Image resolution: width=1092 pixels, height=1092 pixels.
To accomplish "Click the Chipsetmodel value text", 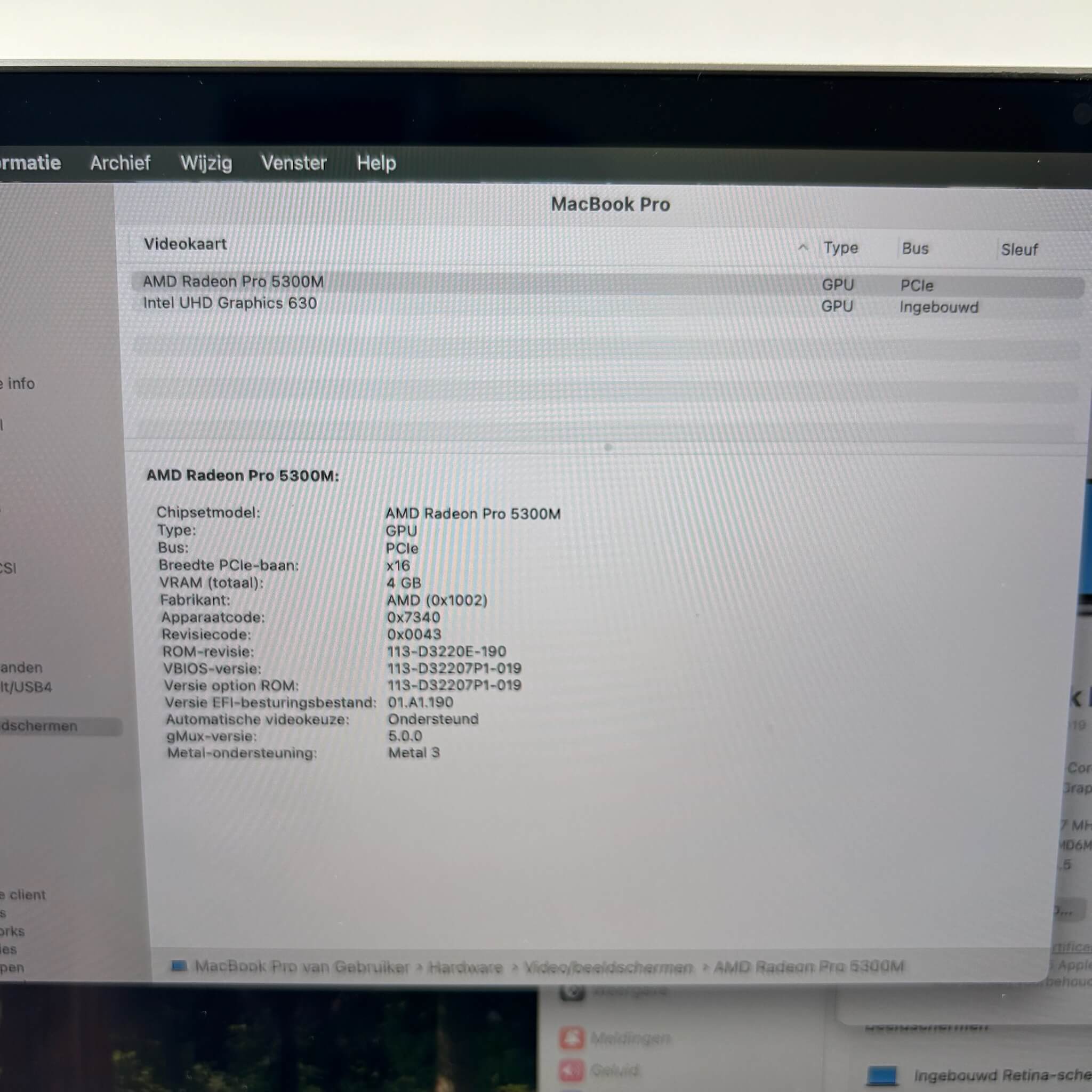I will [472, 513].
